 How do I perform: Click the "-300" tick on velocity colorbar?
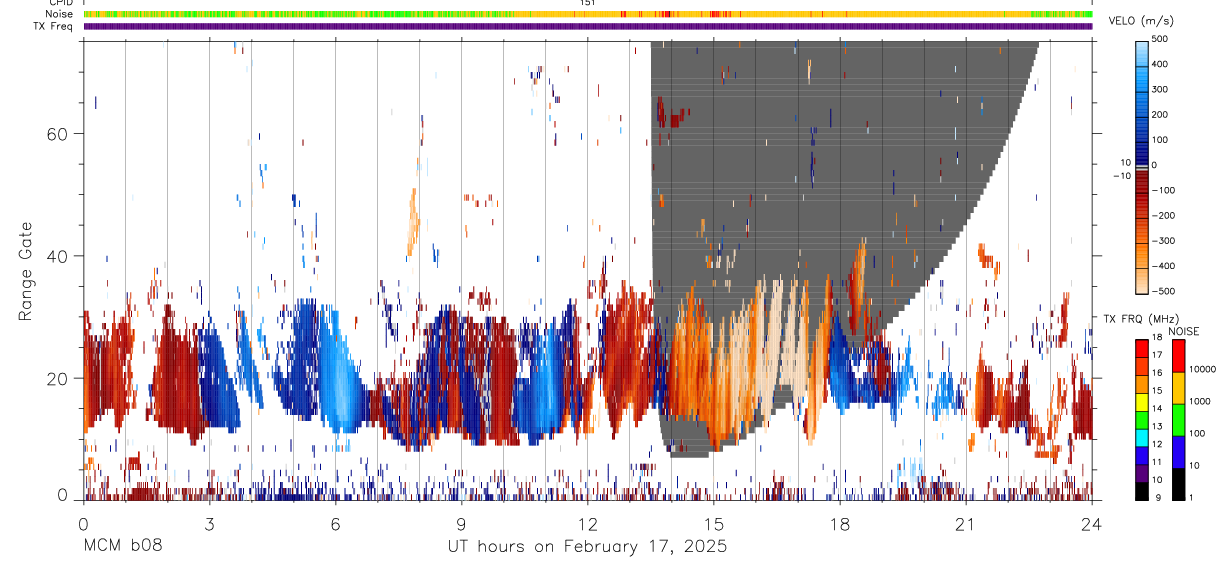point(1163,241)
